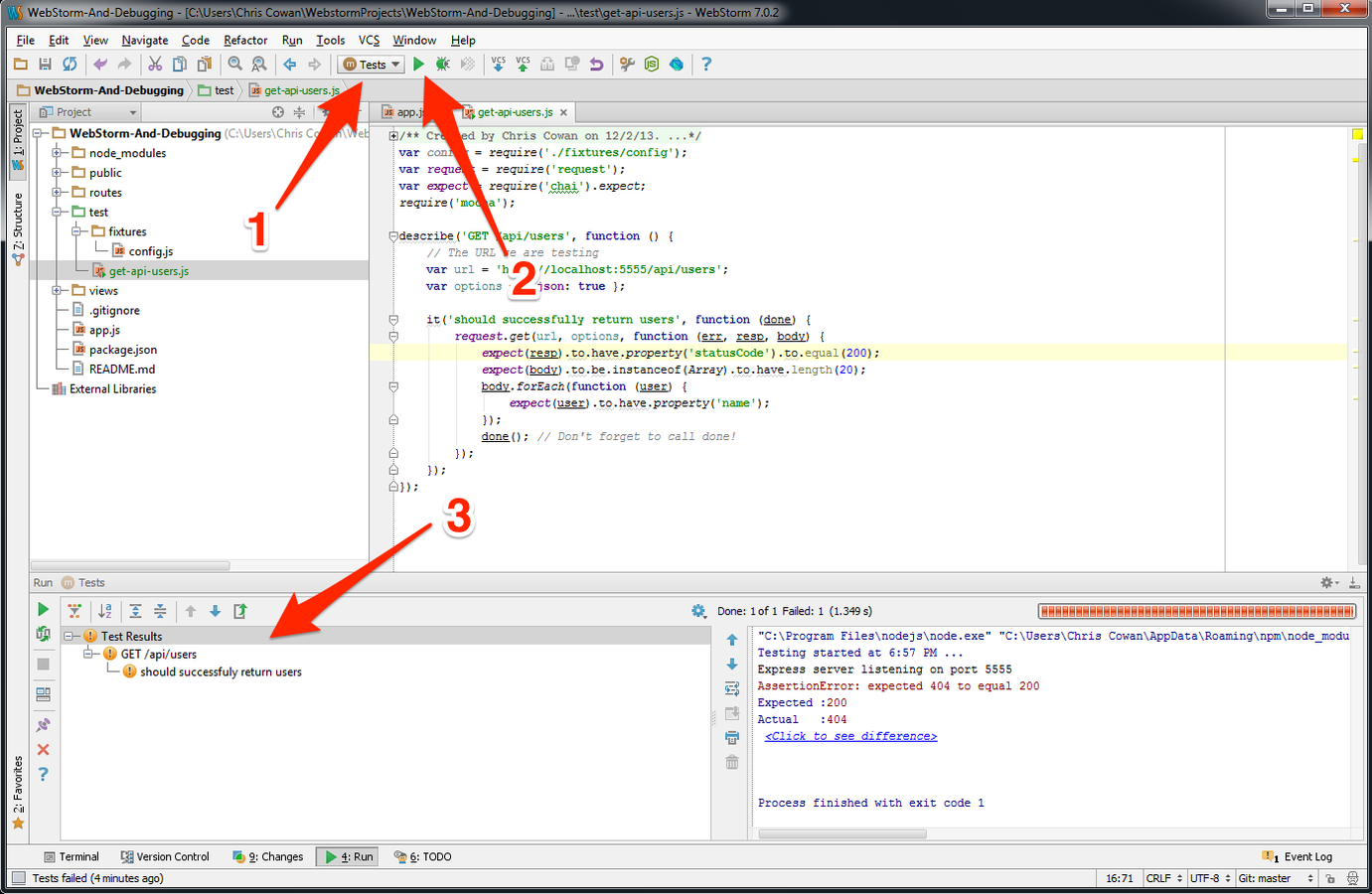1372x894 pixels.
Task: Export test results icon
Action: click(239, 611)
